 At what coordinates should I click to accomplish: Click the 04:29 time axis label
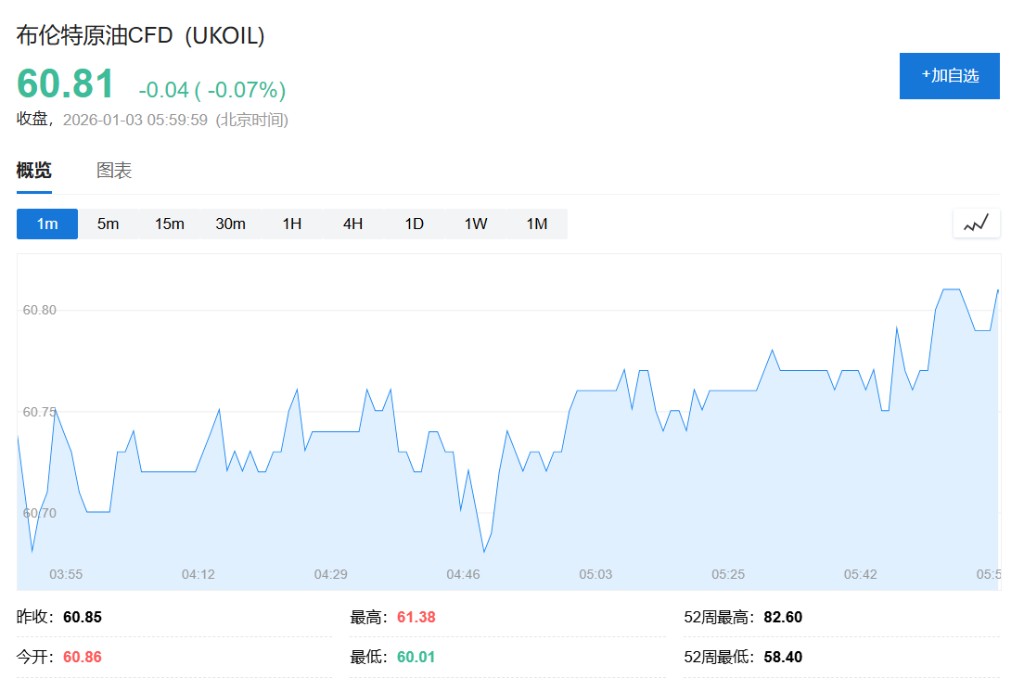[331, 574]
